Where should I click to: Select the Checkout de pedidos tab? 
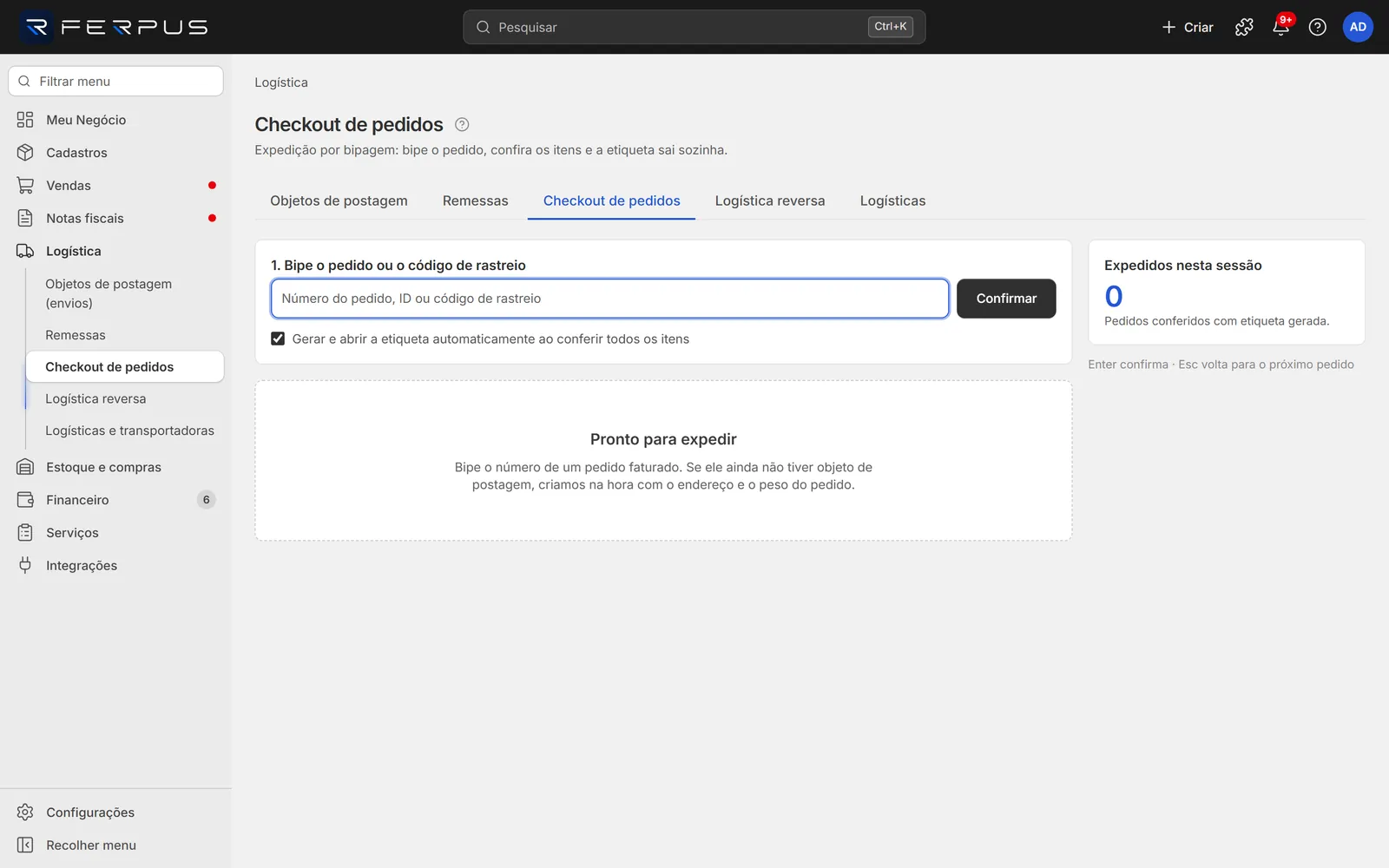tap(611, 201)
